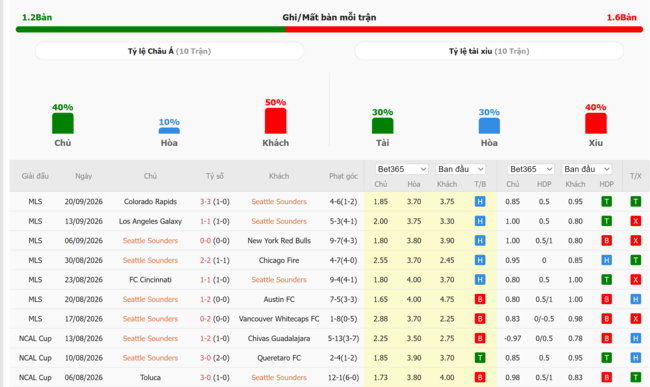Open the second Ban đầu dropdown near T/X

(x=587, y=169)
